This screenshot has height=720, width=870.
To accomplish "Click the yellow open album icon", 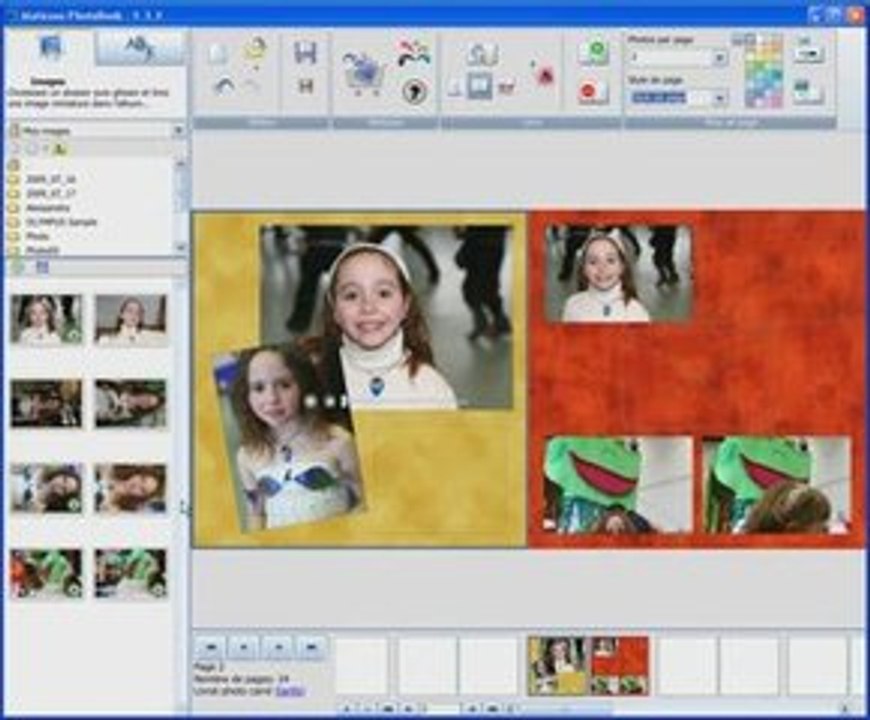I will coord(255,51).
